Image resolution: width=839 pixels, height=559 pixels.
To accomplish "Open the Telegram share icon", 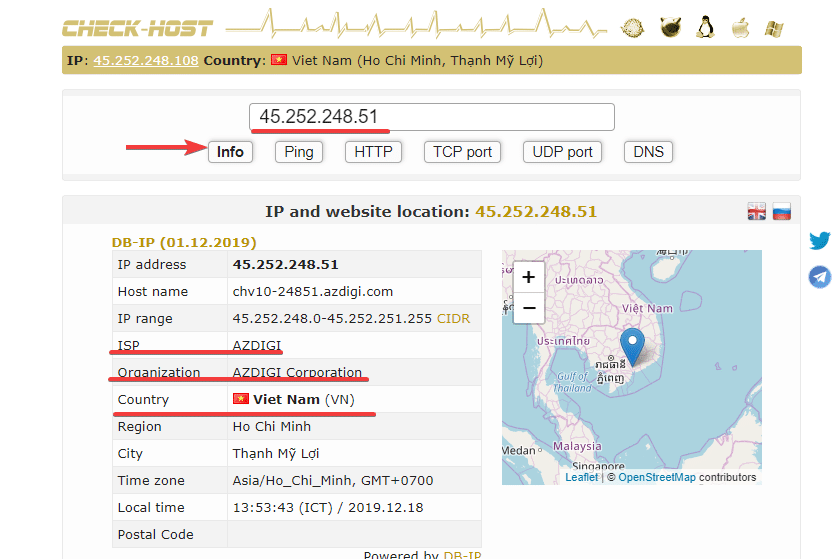I will tap(820, 277).
